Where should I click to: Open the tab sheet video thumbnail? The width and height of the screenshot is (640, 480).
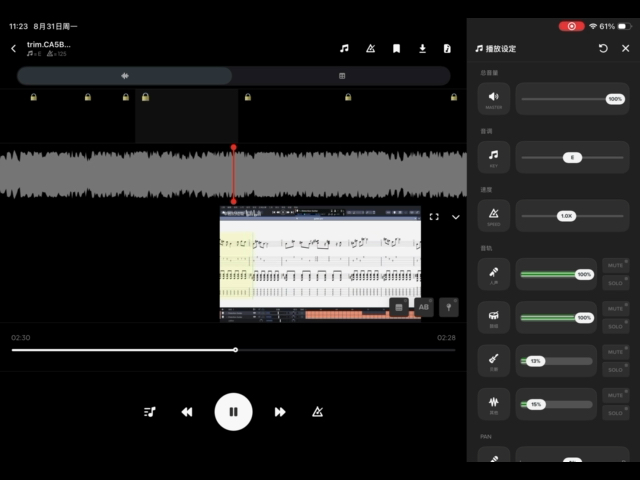click(320, 264)
